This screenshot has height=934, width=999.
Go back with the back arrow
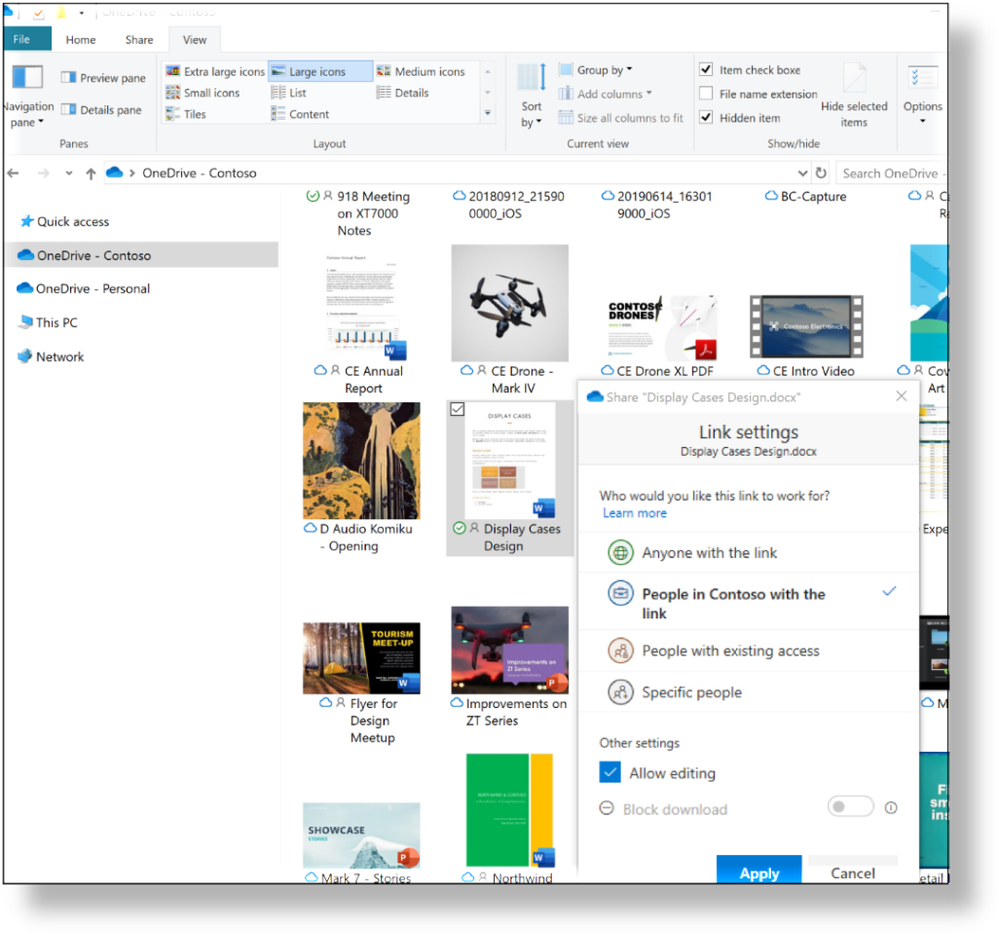pyautogui.click(x=13, y=173)
